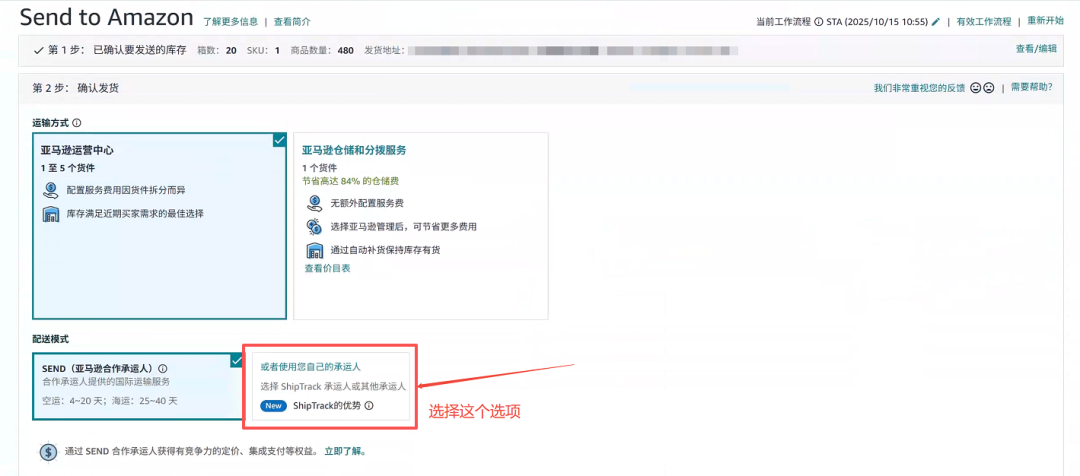Click 第 2 步: 确认发货 heading
This screenshot has width=1080, height=476.
(x=76, y=88)
